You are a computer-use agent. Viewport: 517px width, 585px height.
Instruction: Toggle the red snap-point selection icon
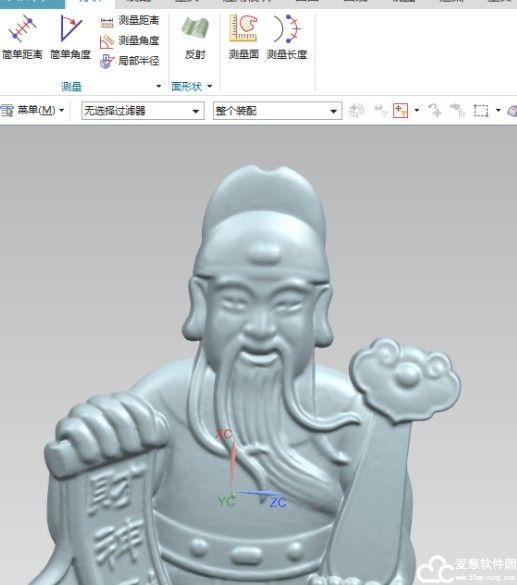[401, 111]
